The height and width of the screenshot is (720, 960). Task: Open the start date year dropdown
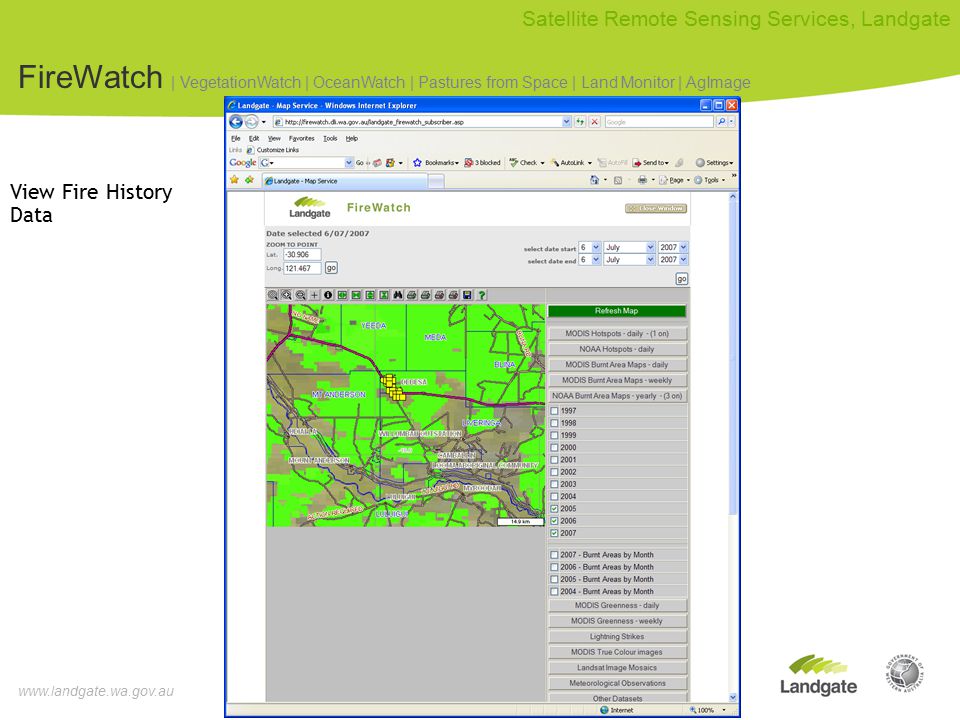tap(673, 247)
